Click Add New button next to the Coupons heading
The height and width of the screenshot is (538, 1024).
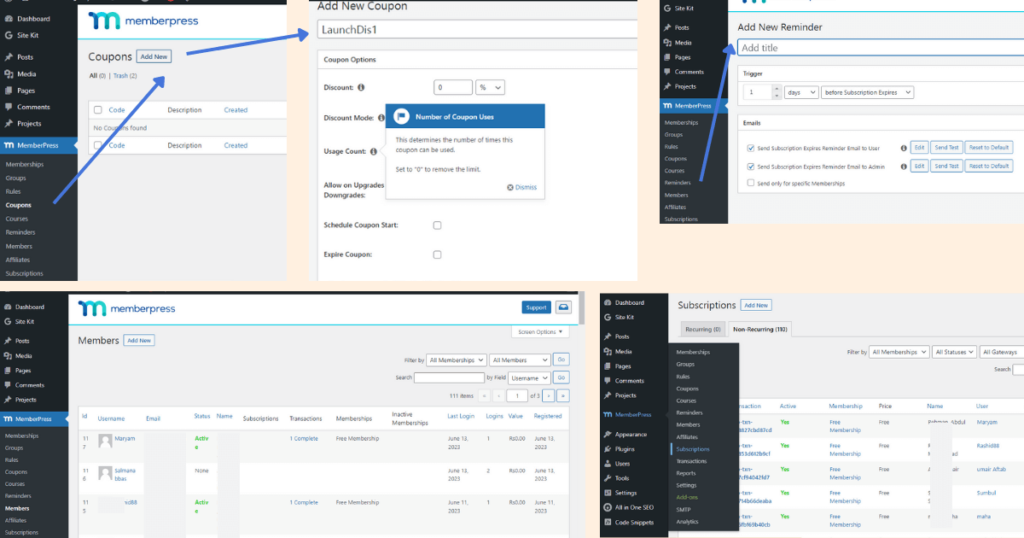coord(154,57)
